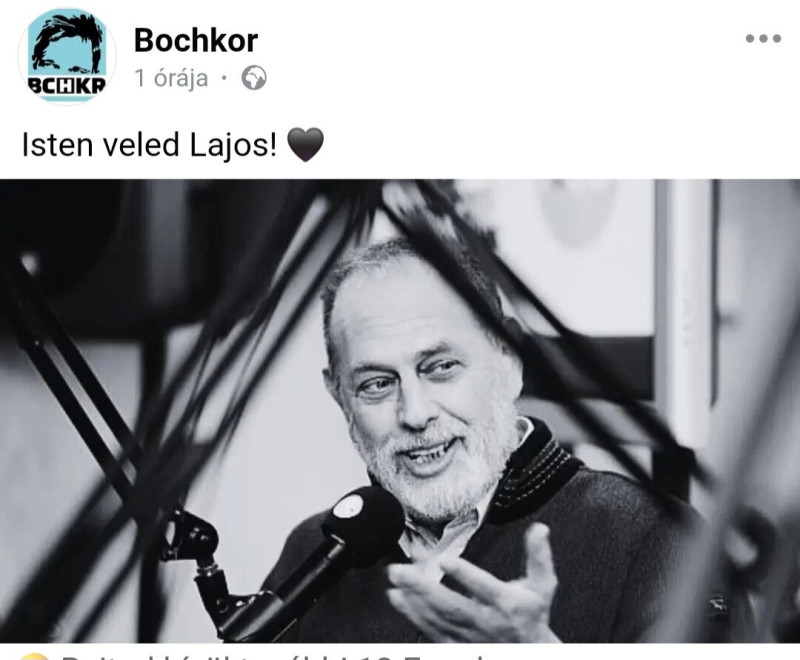
Task: Select the "Isten veled Lajos!" post text
Action: coord(149,144)
